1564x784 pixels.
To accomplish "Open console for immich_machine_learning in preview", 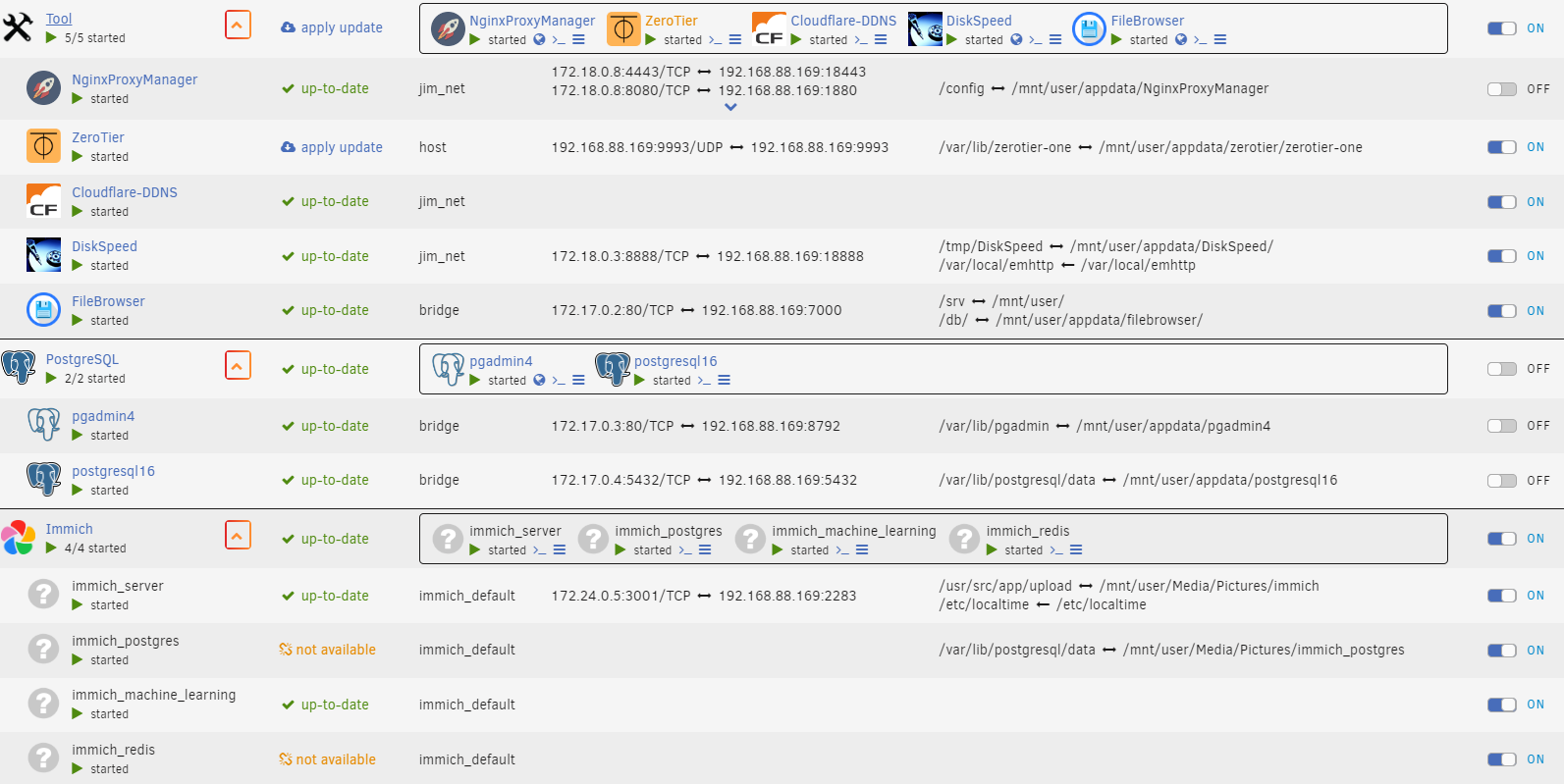I will 841,550.
